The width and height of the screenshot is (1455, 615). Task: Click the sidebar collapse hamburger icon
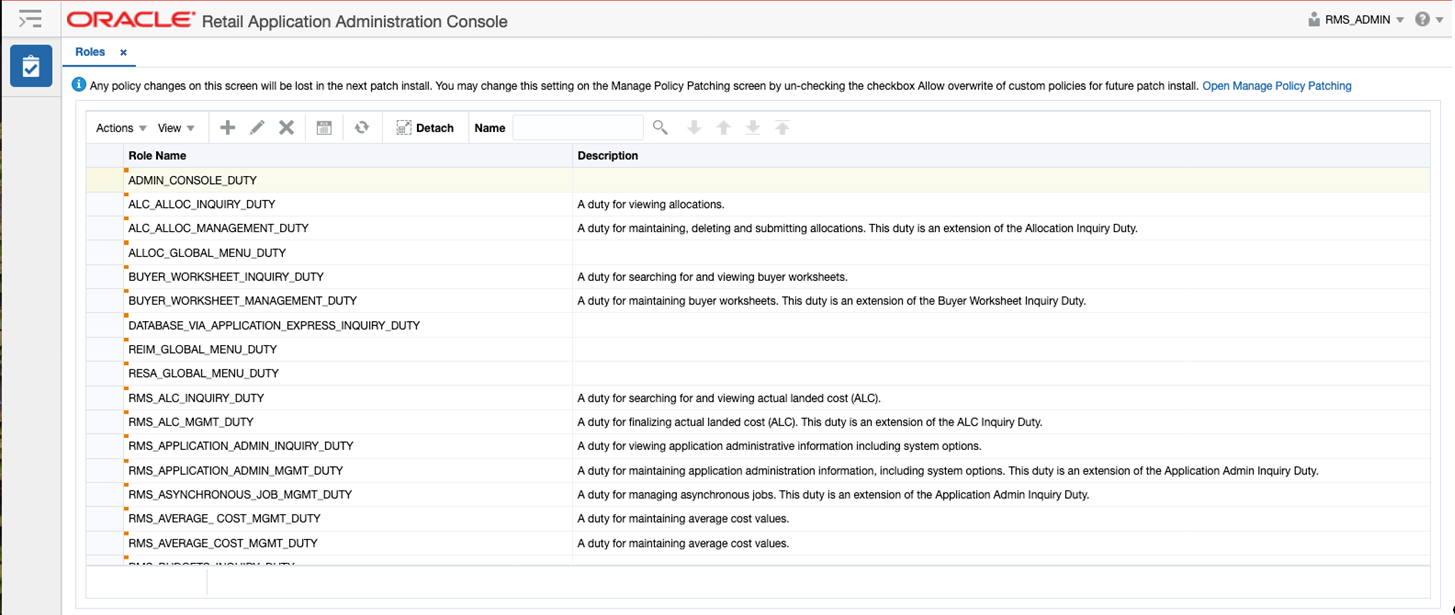30,18
